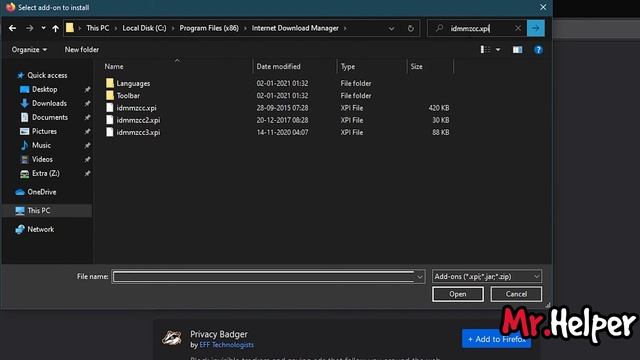This screenshot has width=640, height=360.
Task: Expand the address bar history dropdown
Action: (391, 29)
